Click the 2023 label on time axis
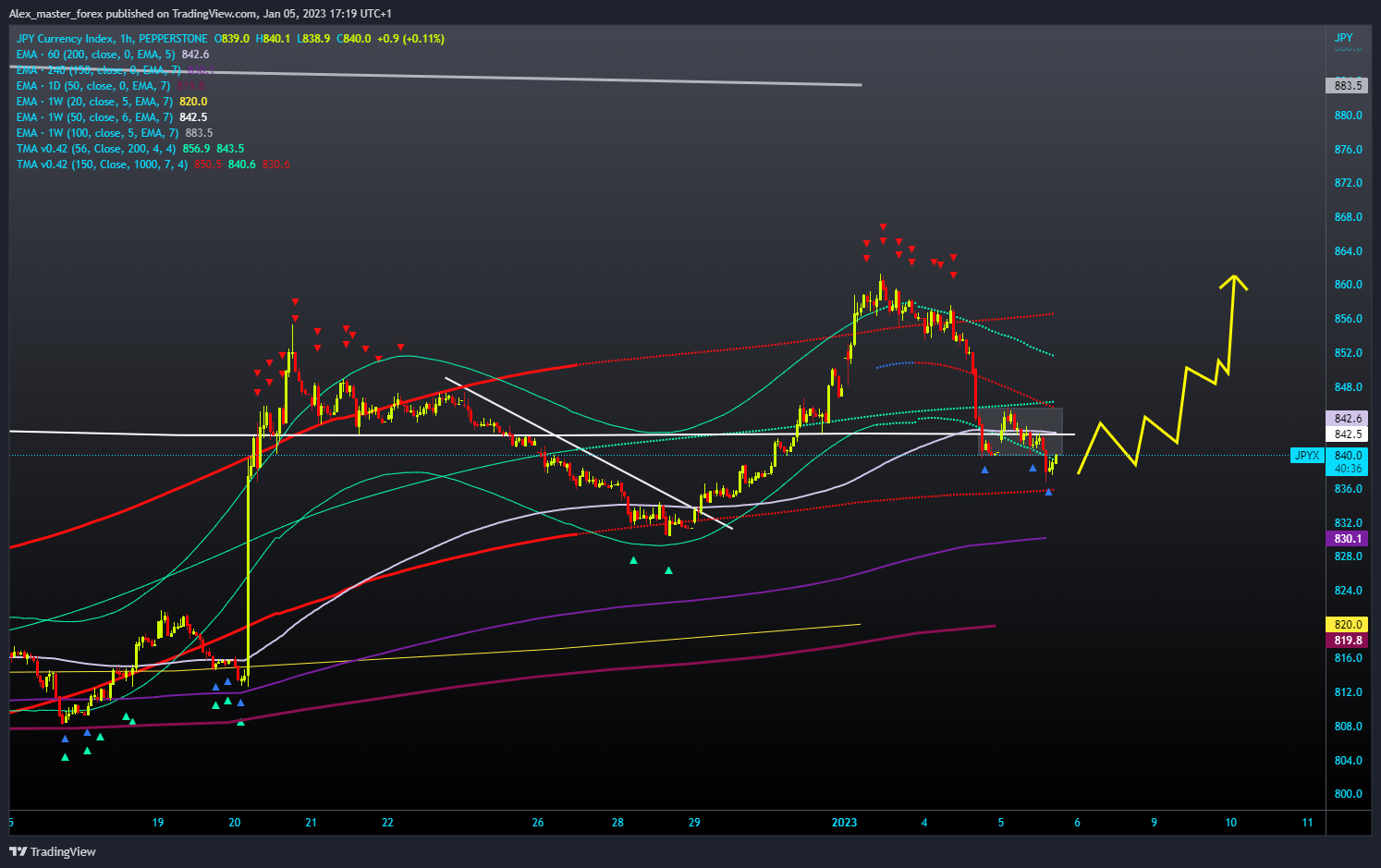 click(844, 823)
